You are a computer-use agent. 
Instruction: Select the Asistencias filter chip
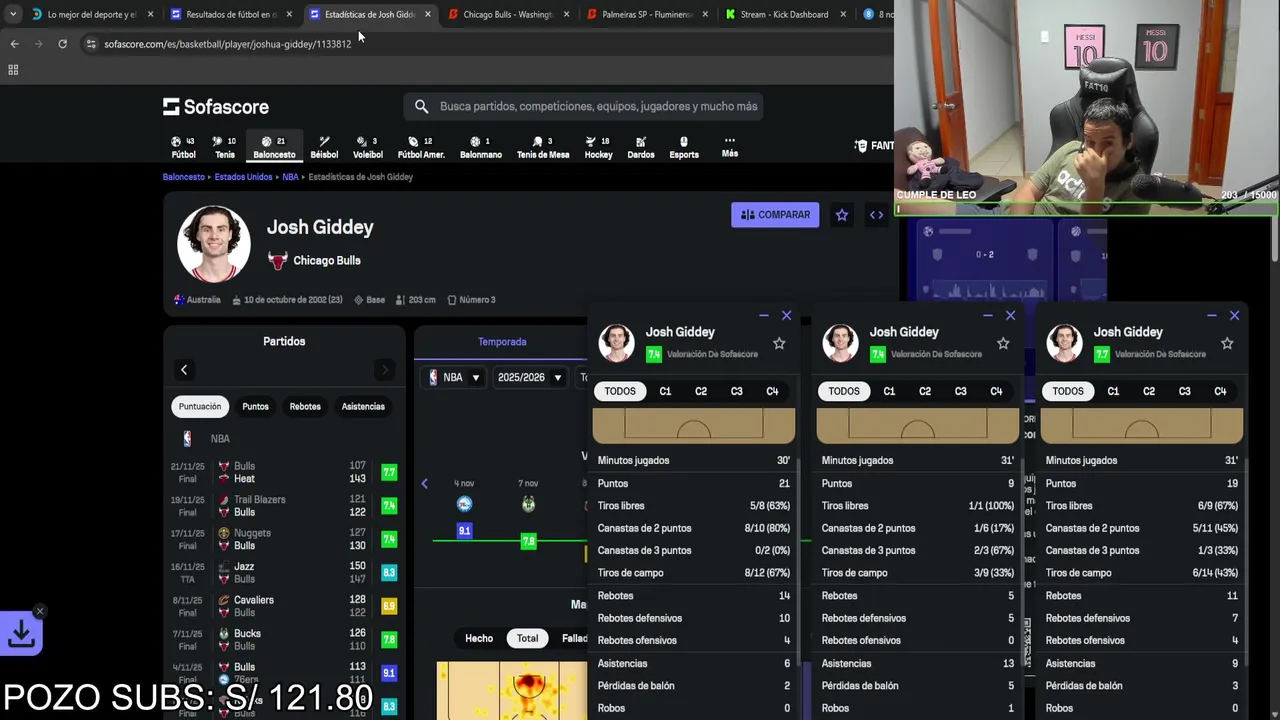[363, 406]
